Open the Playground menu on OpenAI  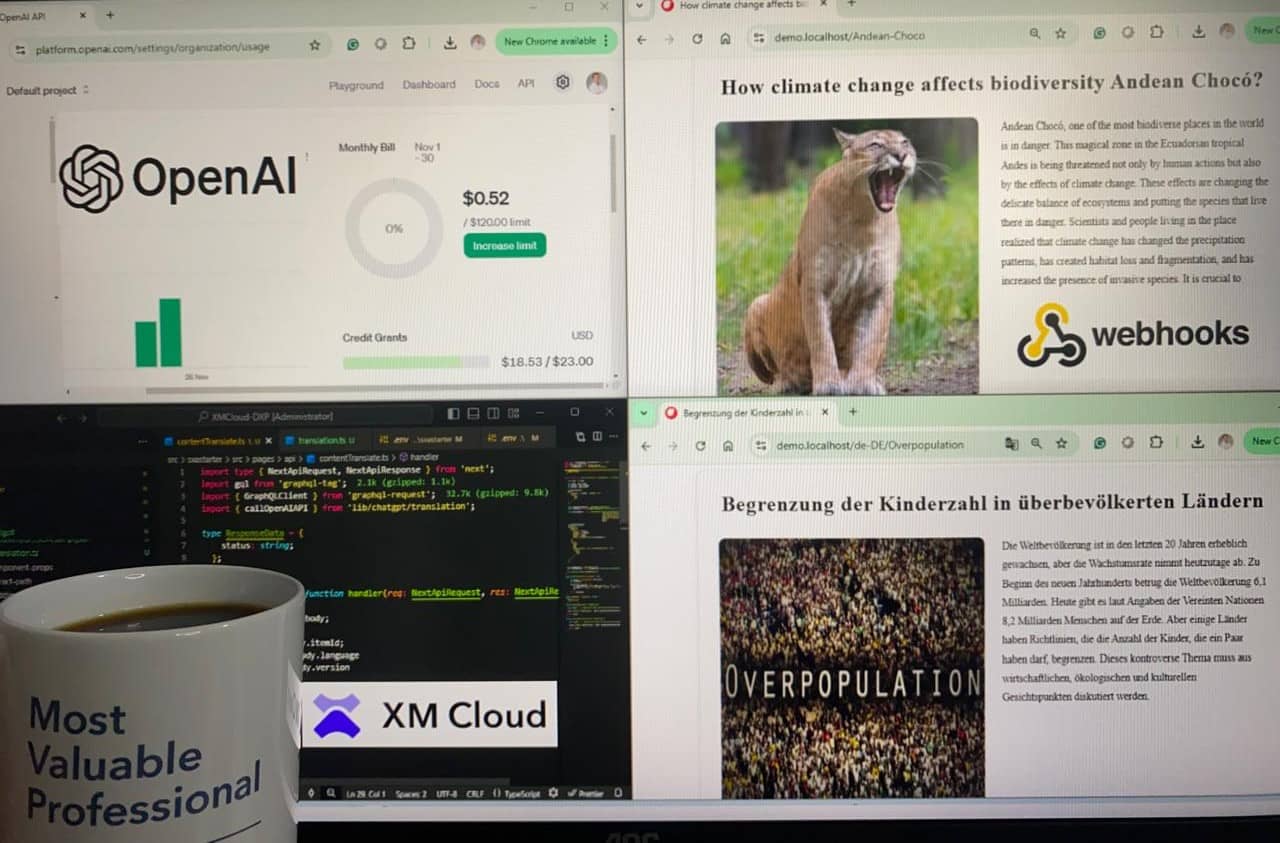(356, 85)
